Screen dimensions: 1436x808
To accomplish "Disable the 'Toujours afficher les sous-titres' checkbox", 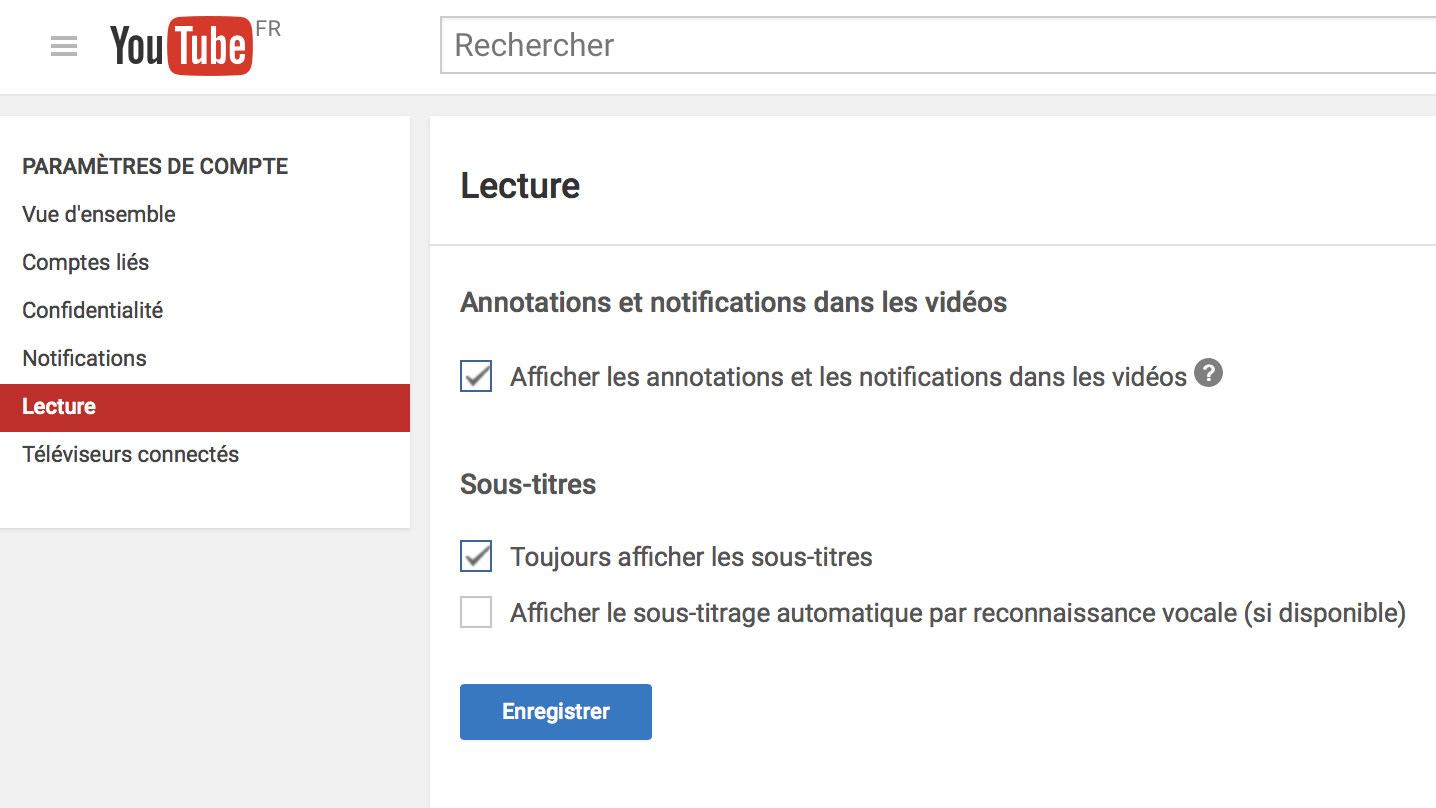I will (x=476, y=557).
